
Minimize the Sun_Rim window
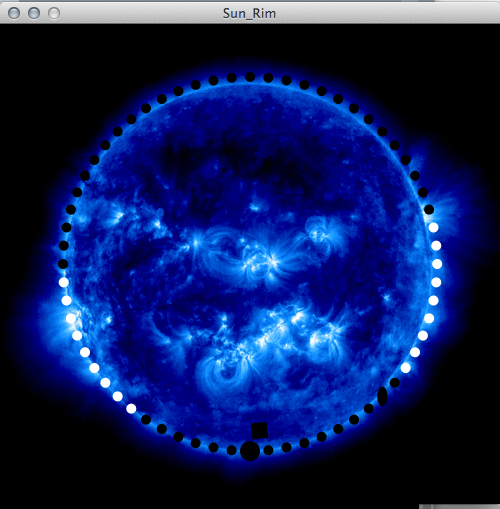(34, 13)
